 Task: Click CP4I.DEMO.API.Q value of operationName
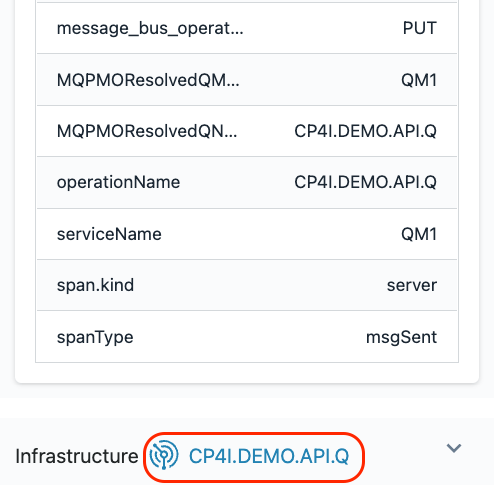[365, 182]
